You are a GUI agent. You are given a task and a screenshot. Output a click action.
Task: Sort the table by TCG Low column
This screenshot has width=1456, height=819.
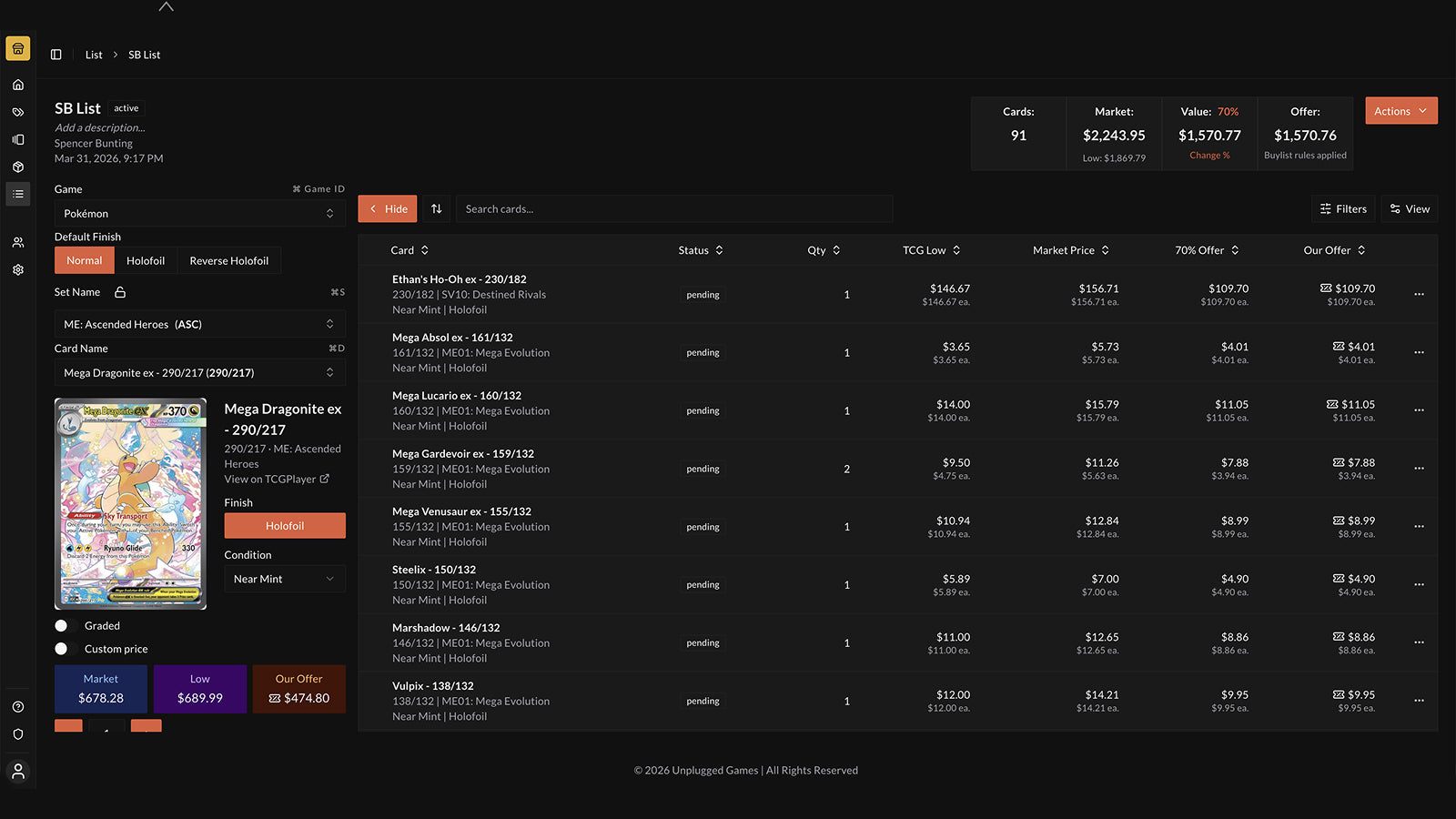[932, 250]
